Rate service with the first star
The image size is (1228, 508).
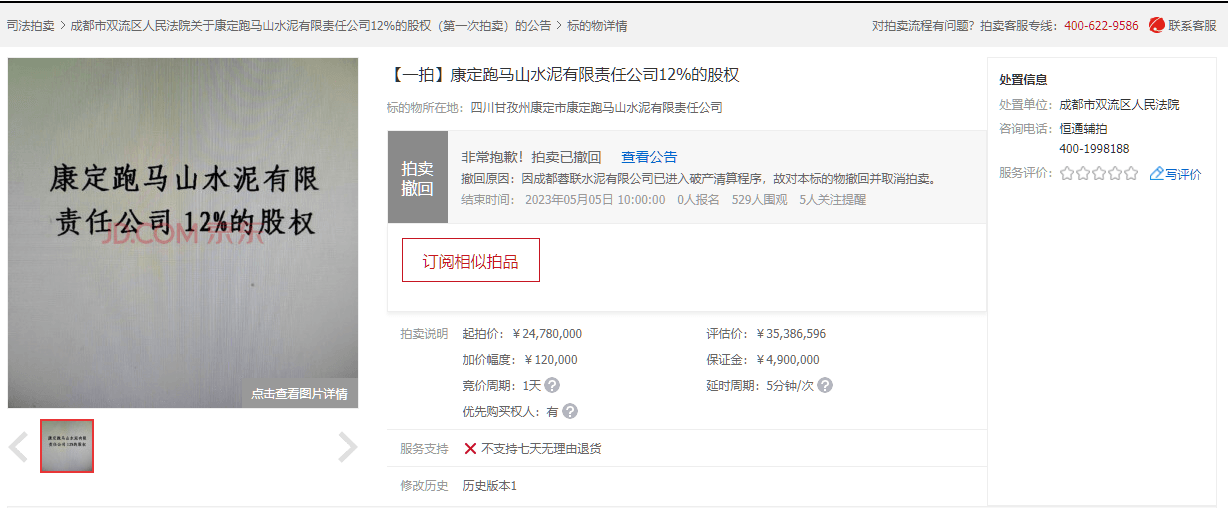[x=1067, y=174]
